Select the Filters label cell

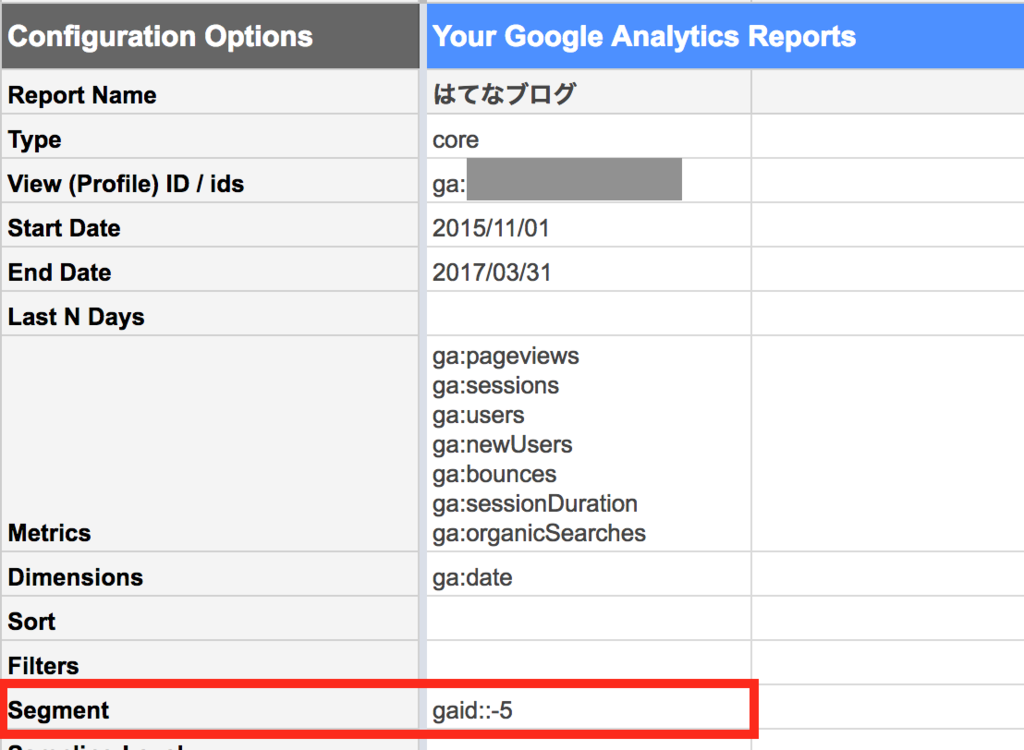pos(210,665)
